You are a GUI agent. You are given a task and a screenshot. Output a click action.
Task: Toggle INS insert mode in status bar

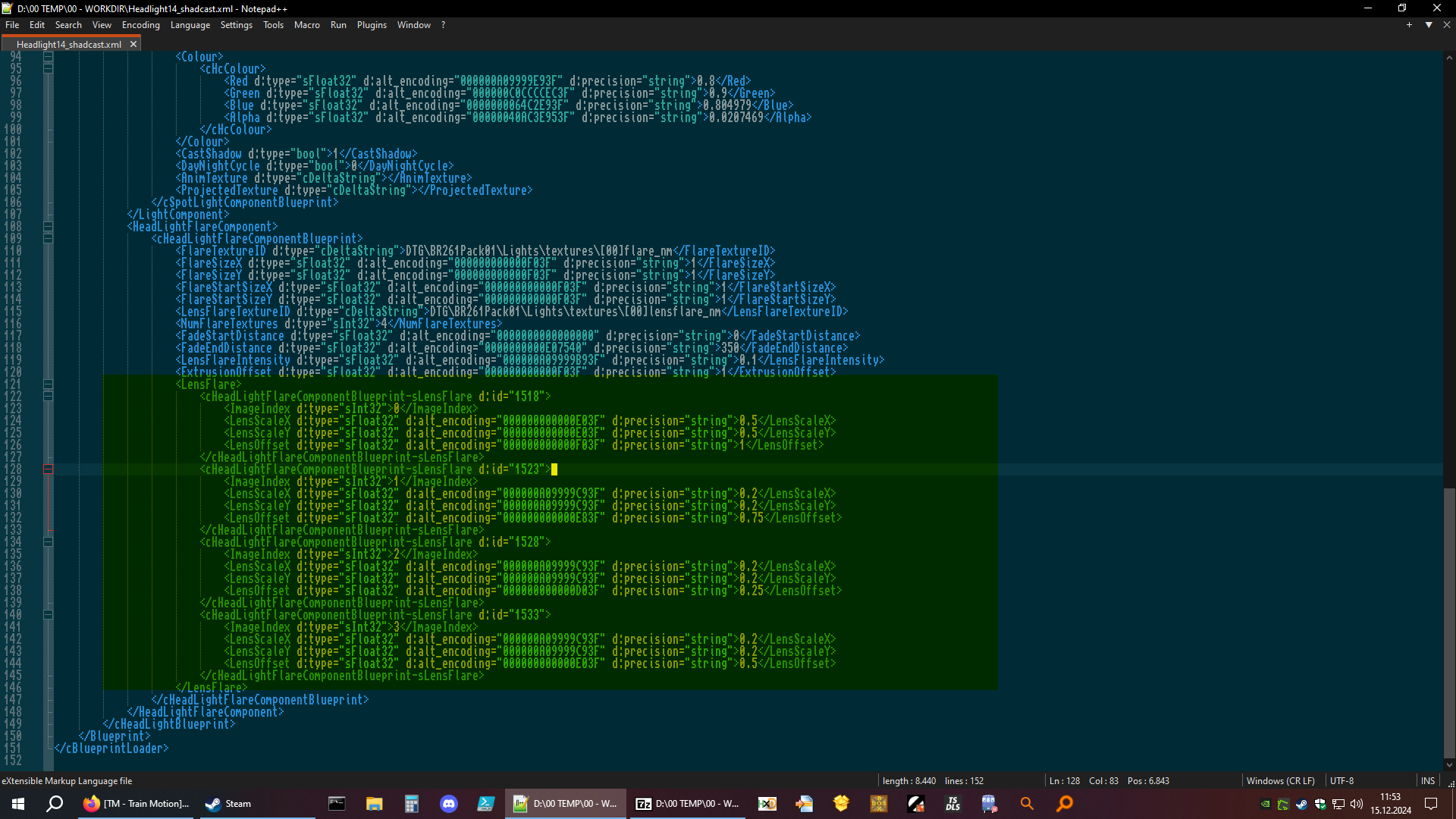click(1427, 781)
